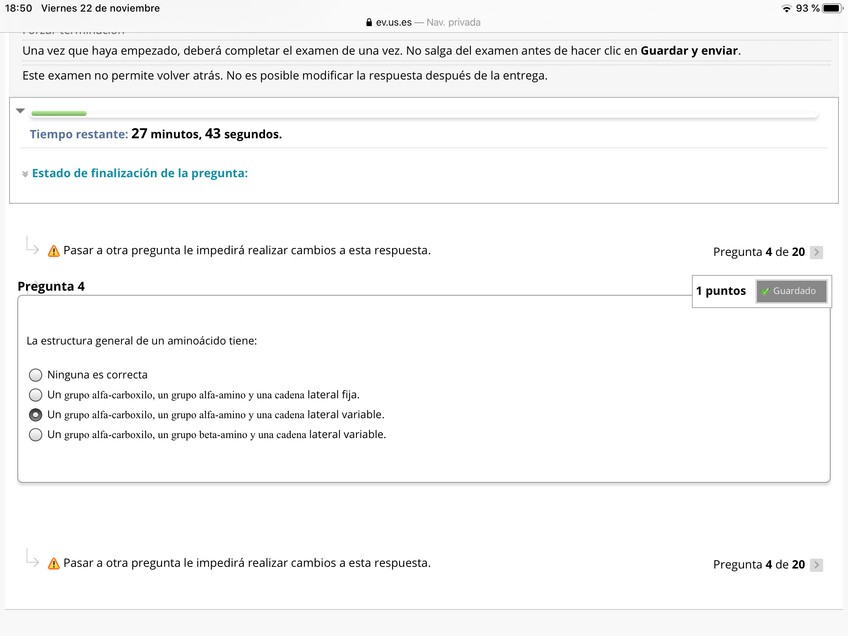Collapse the timer panel triangle
848x636 pixels.
tap(20, 111)
